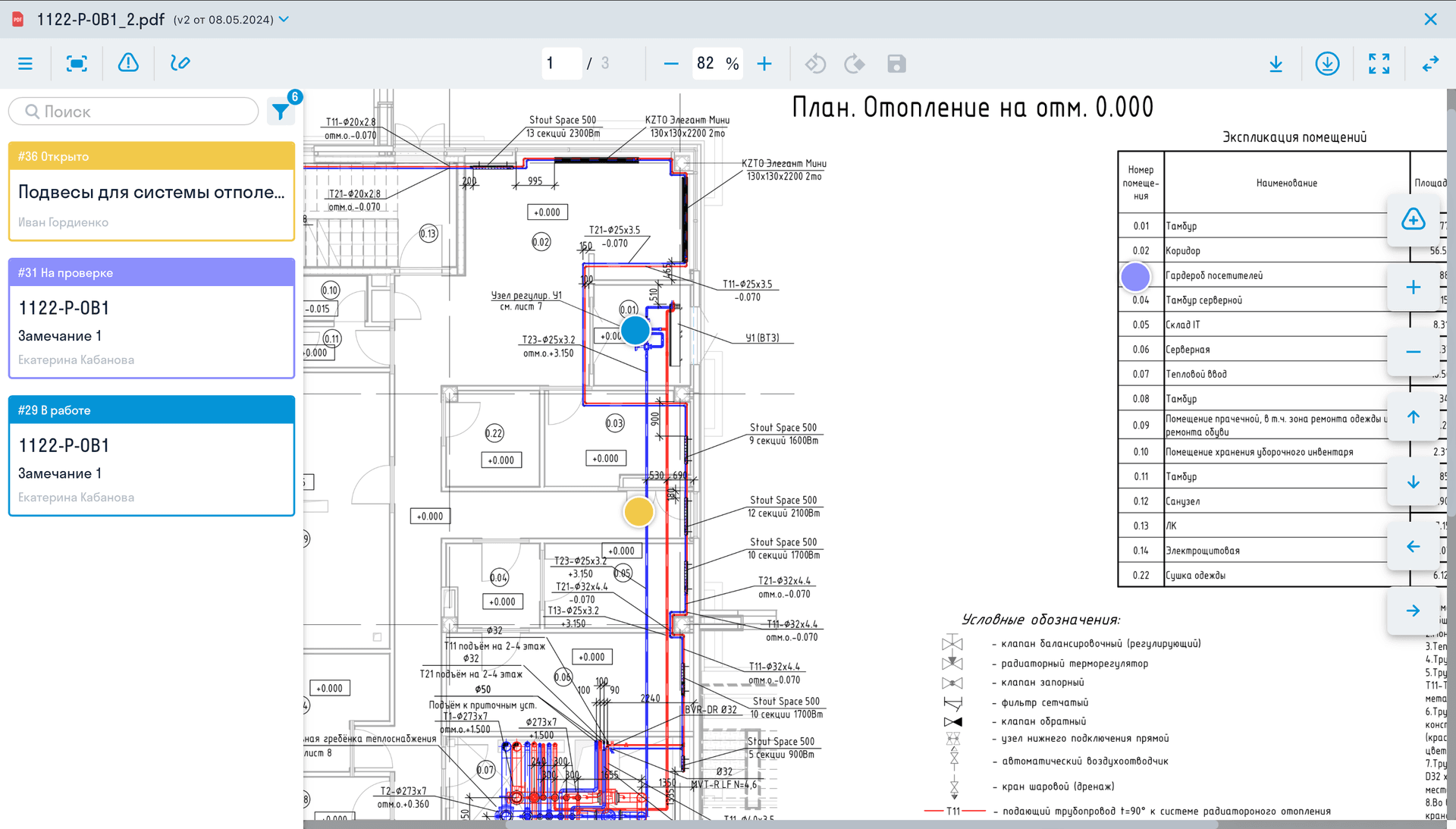Screen dimensions: 1456x829
Task: Click the blue issue marker on drawing
Action: pyautogui.click(x=635, y=331)
